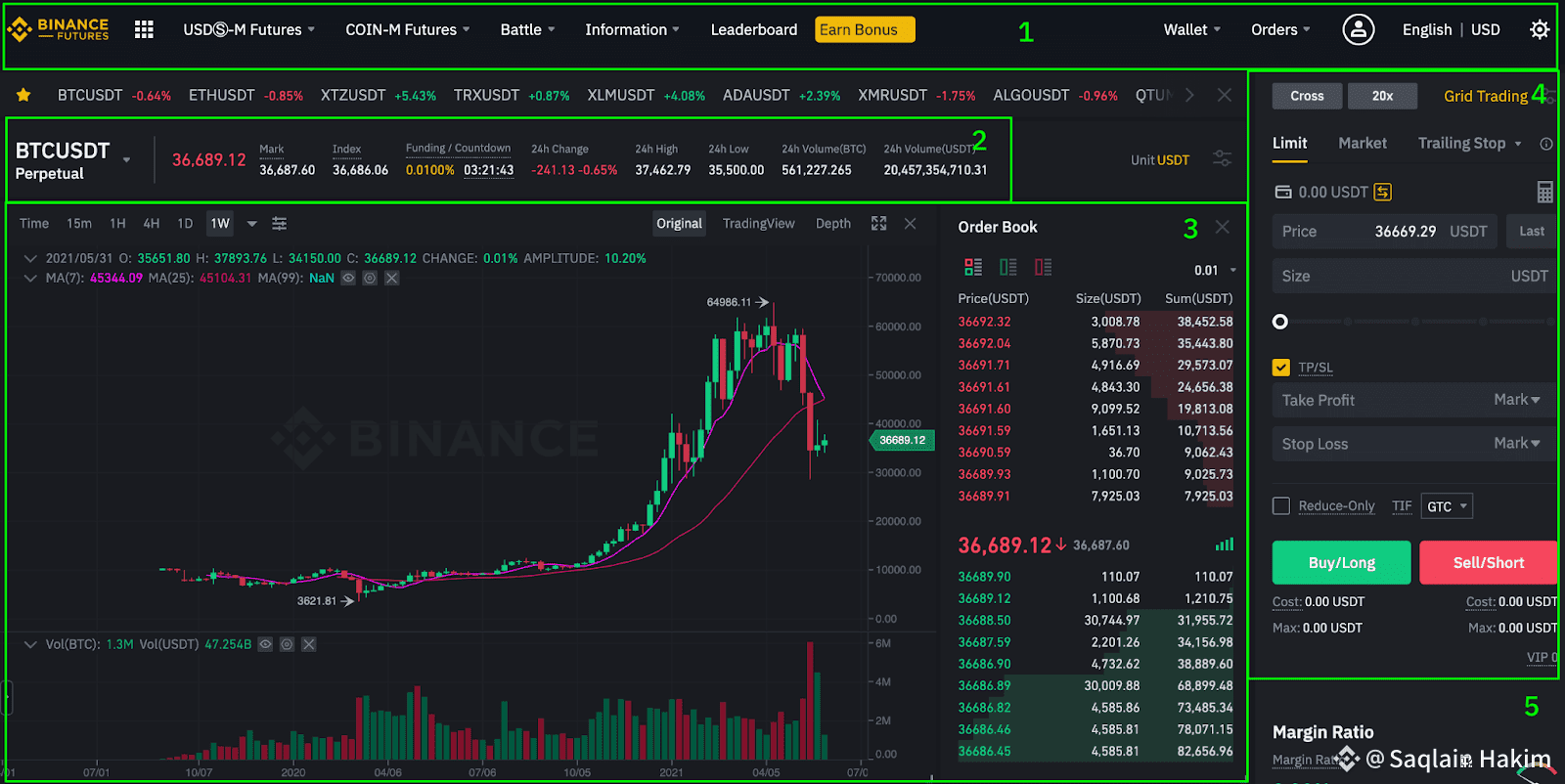
Task: Switch to the Market order tab
Action: (x=1363, y=144)
